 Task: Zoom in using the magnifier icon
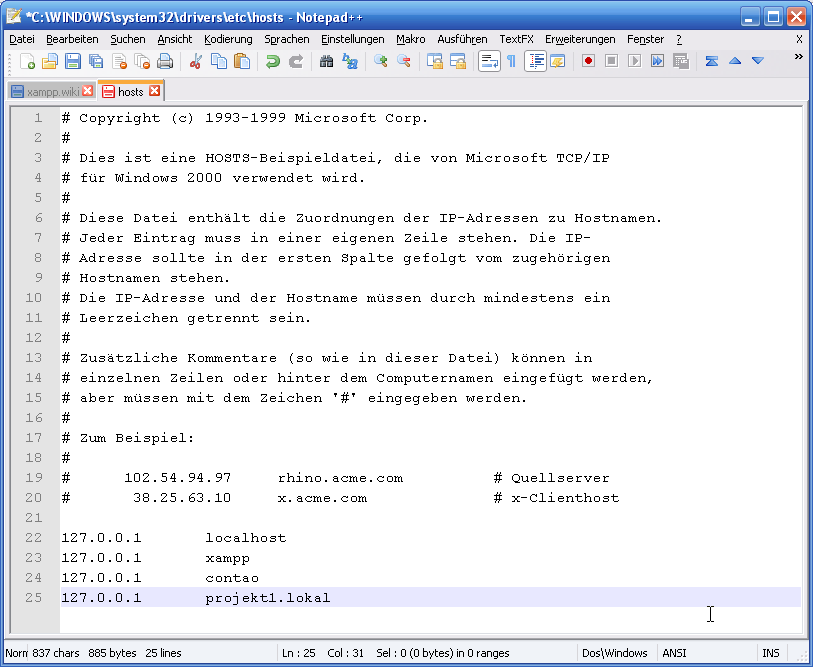point(380,60)
